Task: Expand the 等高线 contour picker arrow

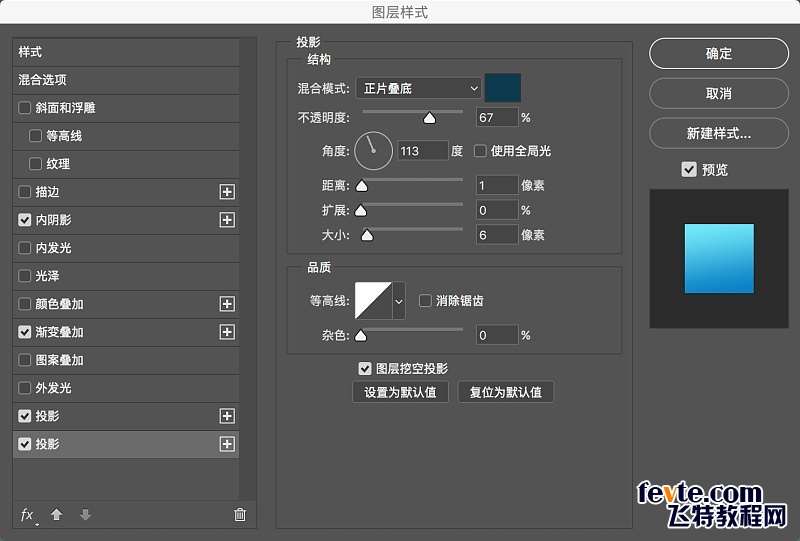Action: [x=399, y=301]
